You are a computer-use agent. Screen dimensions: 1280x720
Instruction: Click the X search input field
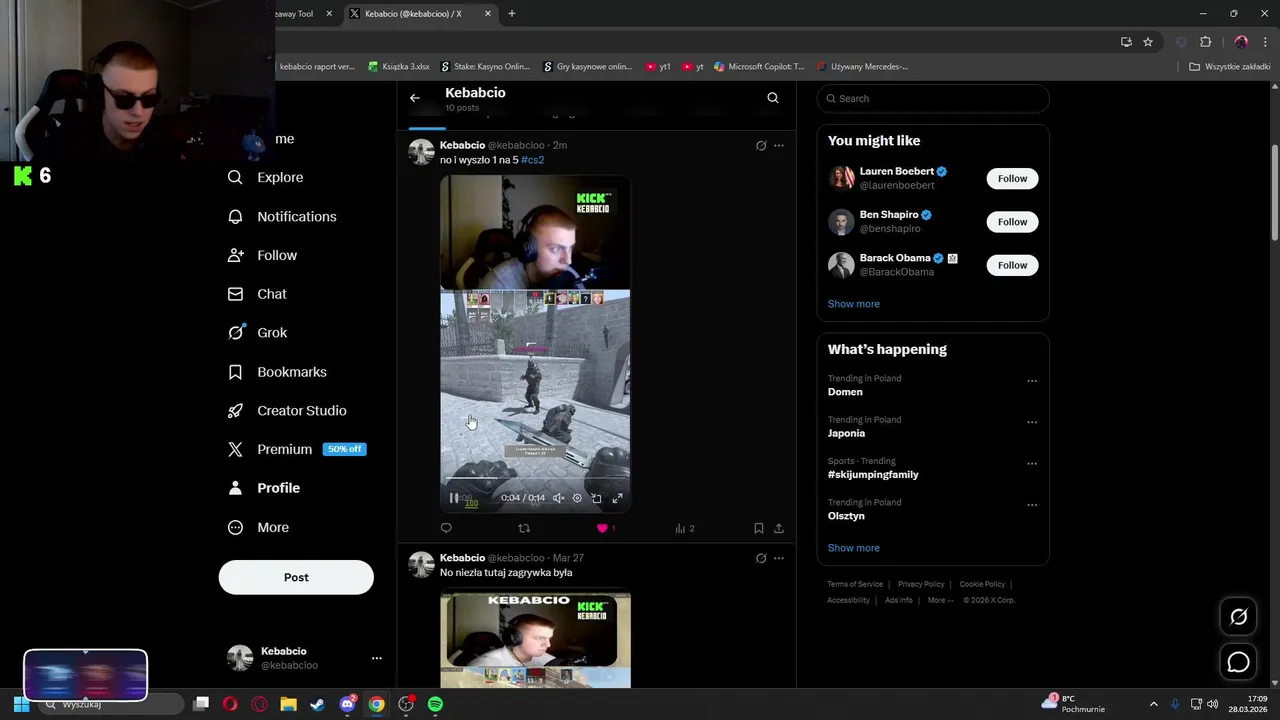pos(933,98)
